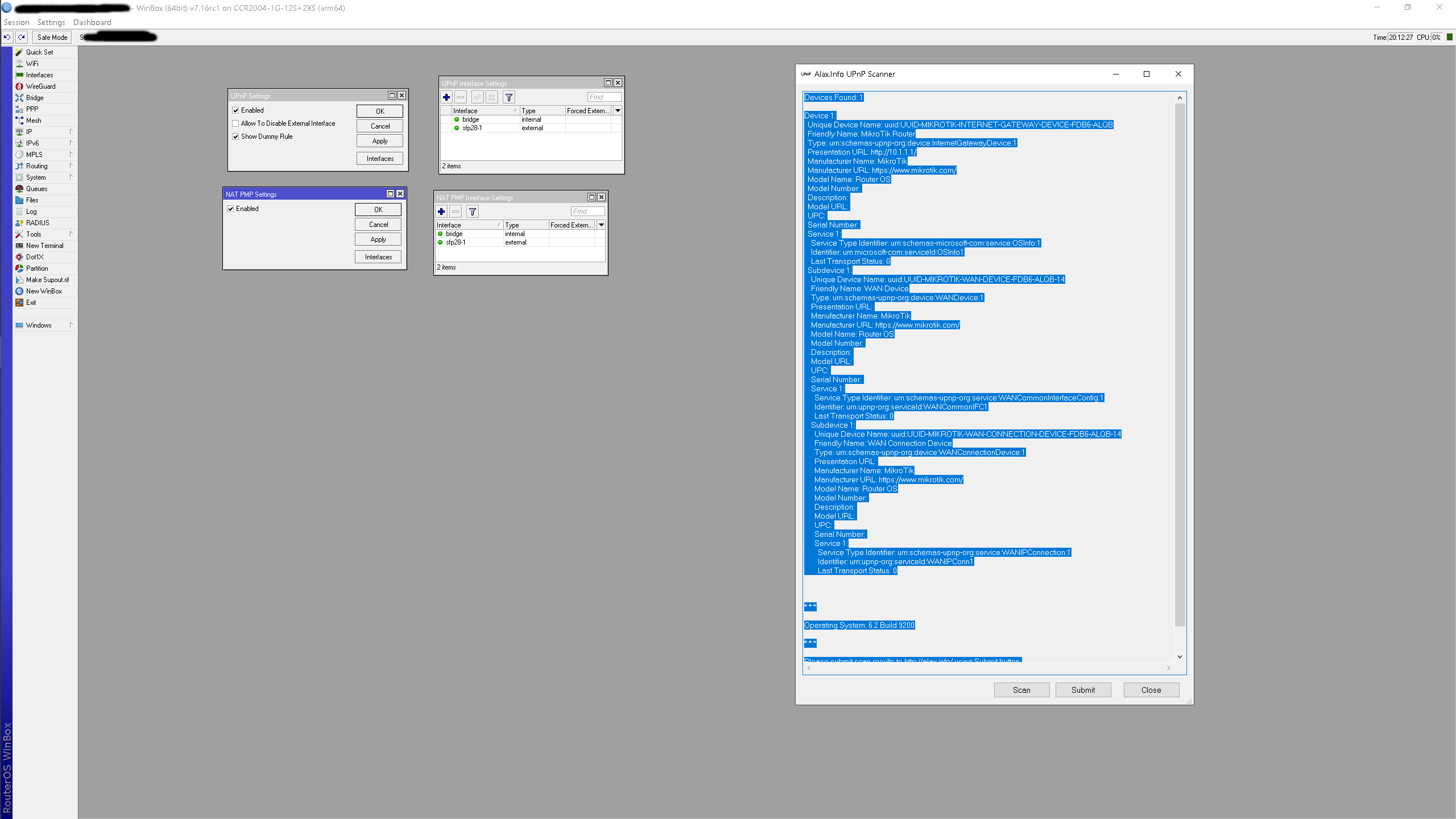Click filter funnel in NAT PMP Interface Settings
Image resolution: width=1456 pixels, height=819 pixels.
click(472, 212)
